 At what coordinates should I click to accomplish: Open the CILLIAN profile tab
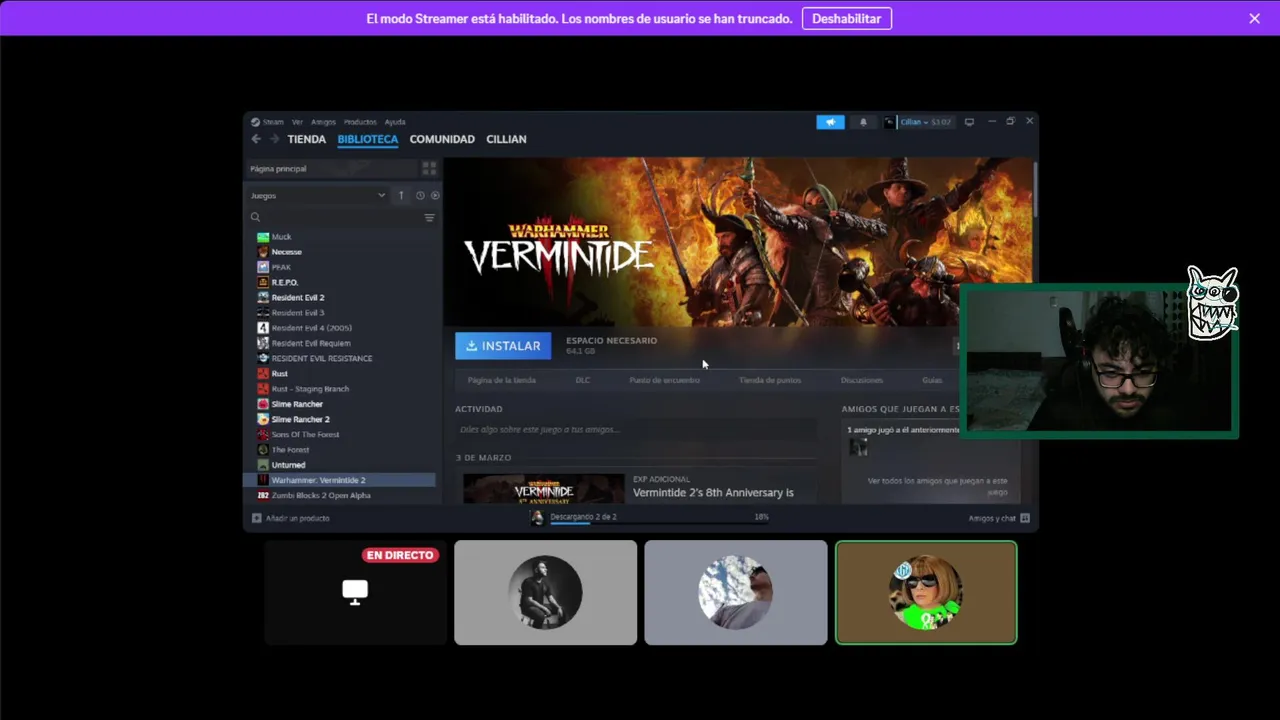tap(506, 139)
